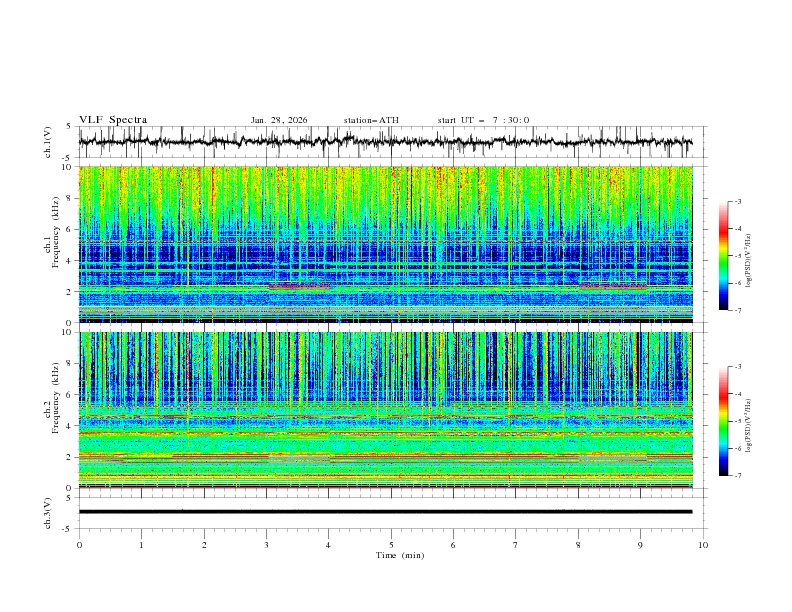Select the Jan. 29, 2026 date label
The height and width of the screenshot is (612, 792).
(279, 120)
